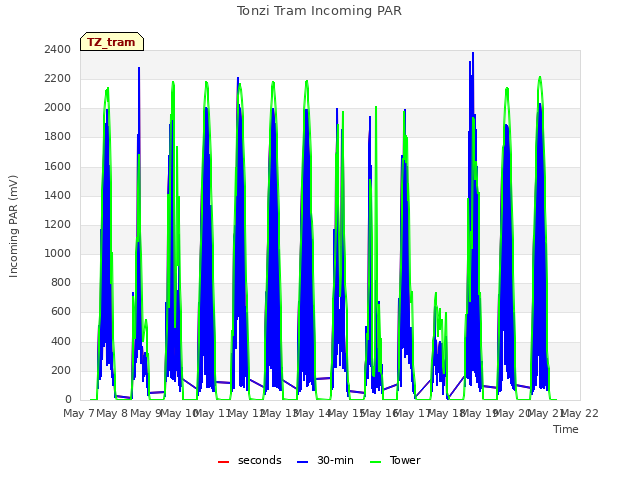Click the 2200 y-axis tick label
This screenshot has width=640, height=480.
click(x=58, y=79)
